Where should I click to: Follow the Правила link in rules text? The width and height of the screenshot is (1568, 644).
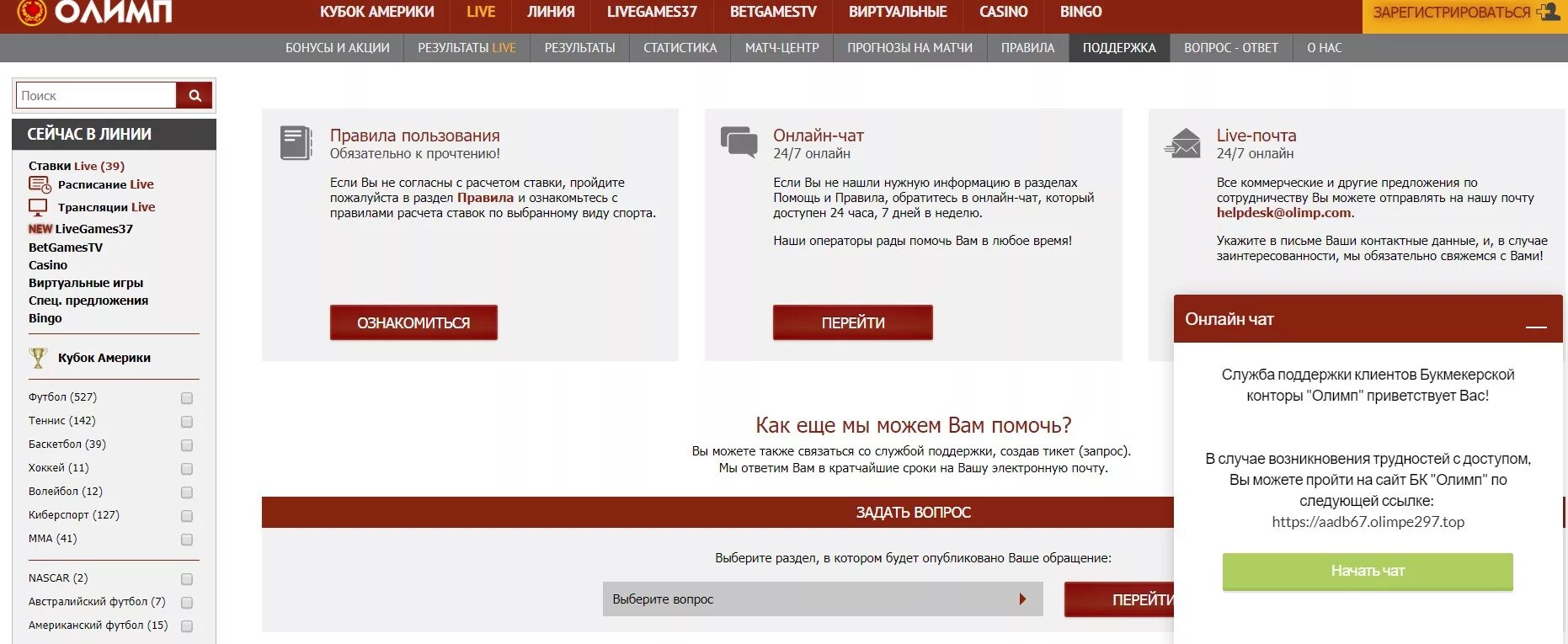click(485, 198)
